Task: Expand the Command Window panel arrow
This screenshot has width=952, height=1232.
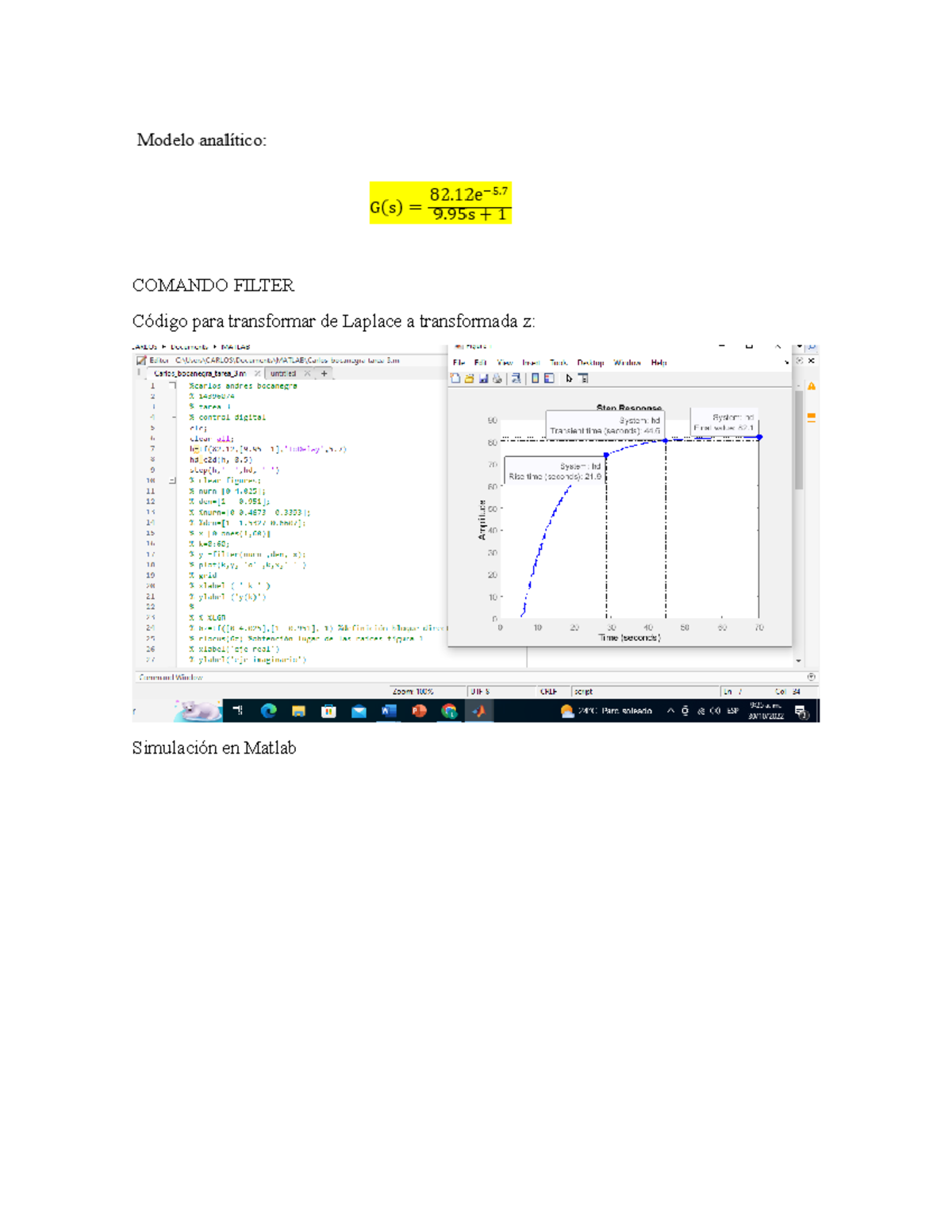Action: tap(811, 677)
